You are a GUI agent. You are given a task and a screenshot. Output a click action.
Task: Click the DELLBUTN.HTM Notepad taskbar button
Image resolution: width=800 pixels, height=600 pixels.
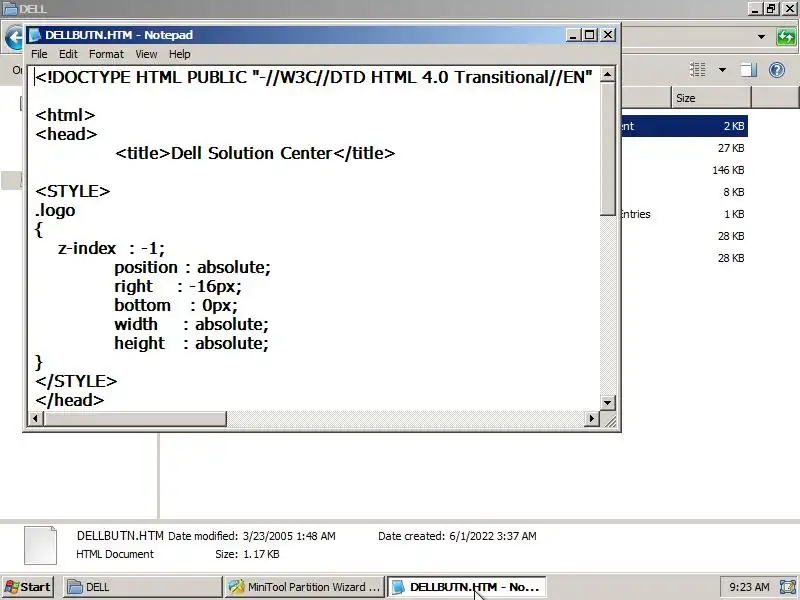466,587
